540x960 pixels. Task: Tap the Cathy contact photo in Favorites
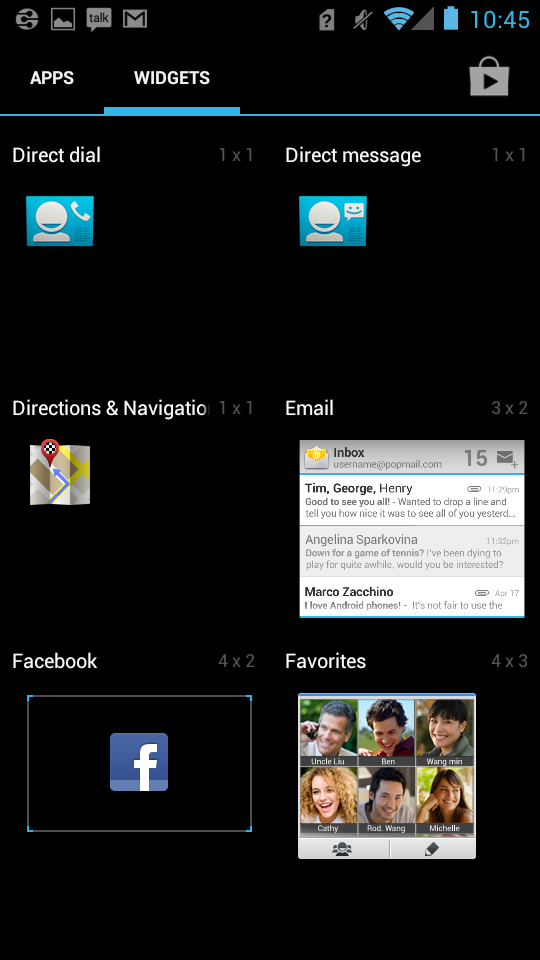pyautogui.click(x=328, y=800)
